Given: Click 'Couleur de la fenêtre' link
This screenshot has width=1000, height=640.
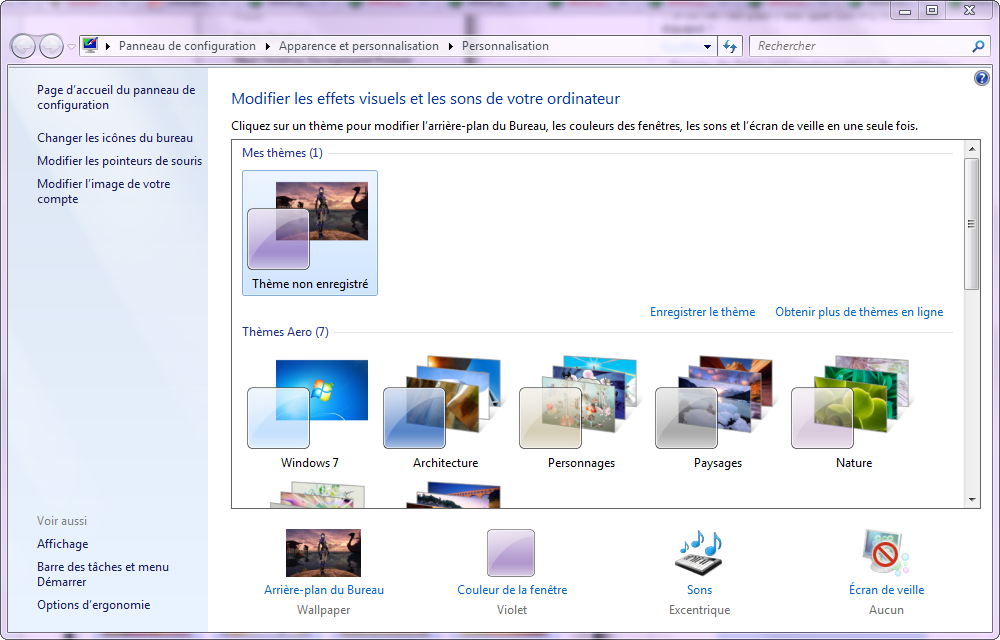Looking at the screenshot, I should (512, 590).
